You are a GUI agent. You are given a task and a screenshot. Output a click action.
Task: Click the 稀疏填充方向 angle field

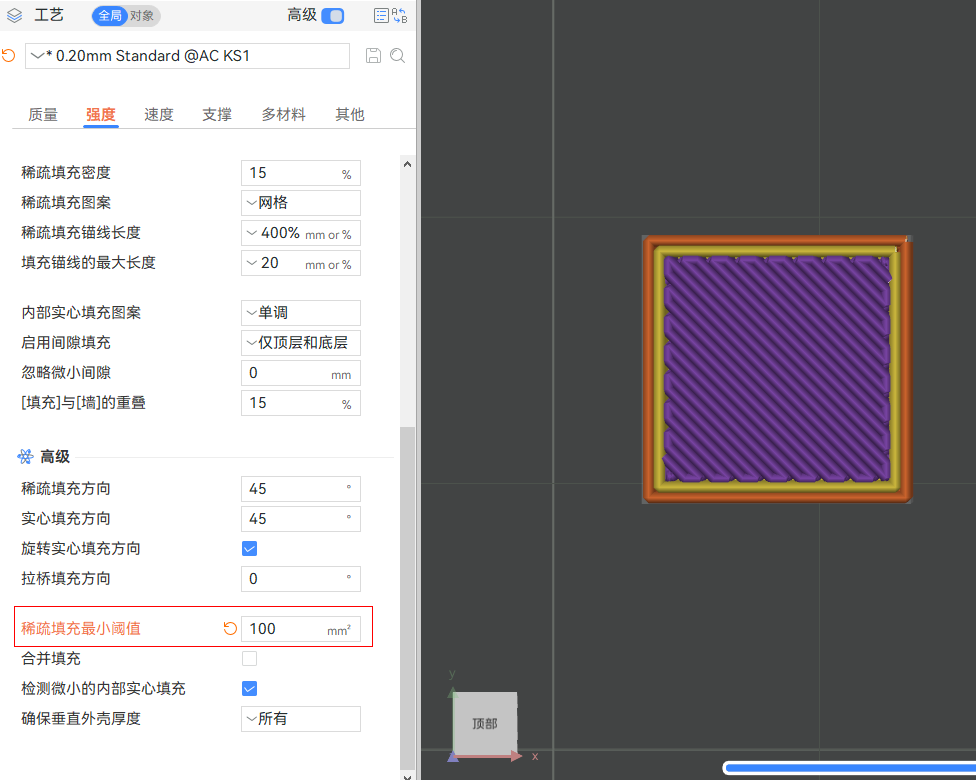[x=301, y=489]
